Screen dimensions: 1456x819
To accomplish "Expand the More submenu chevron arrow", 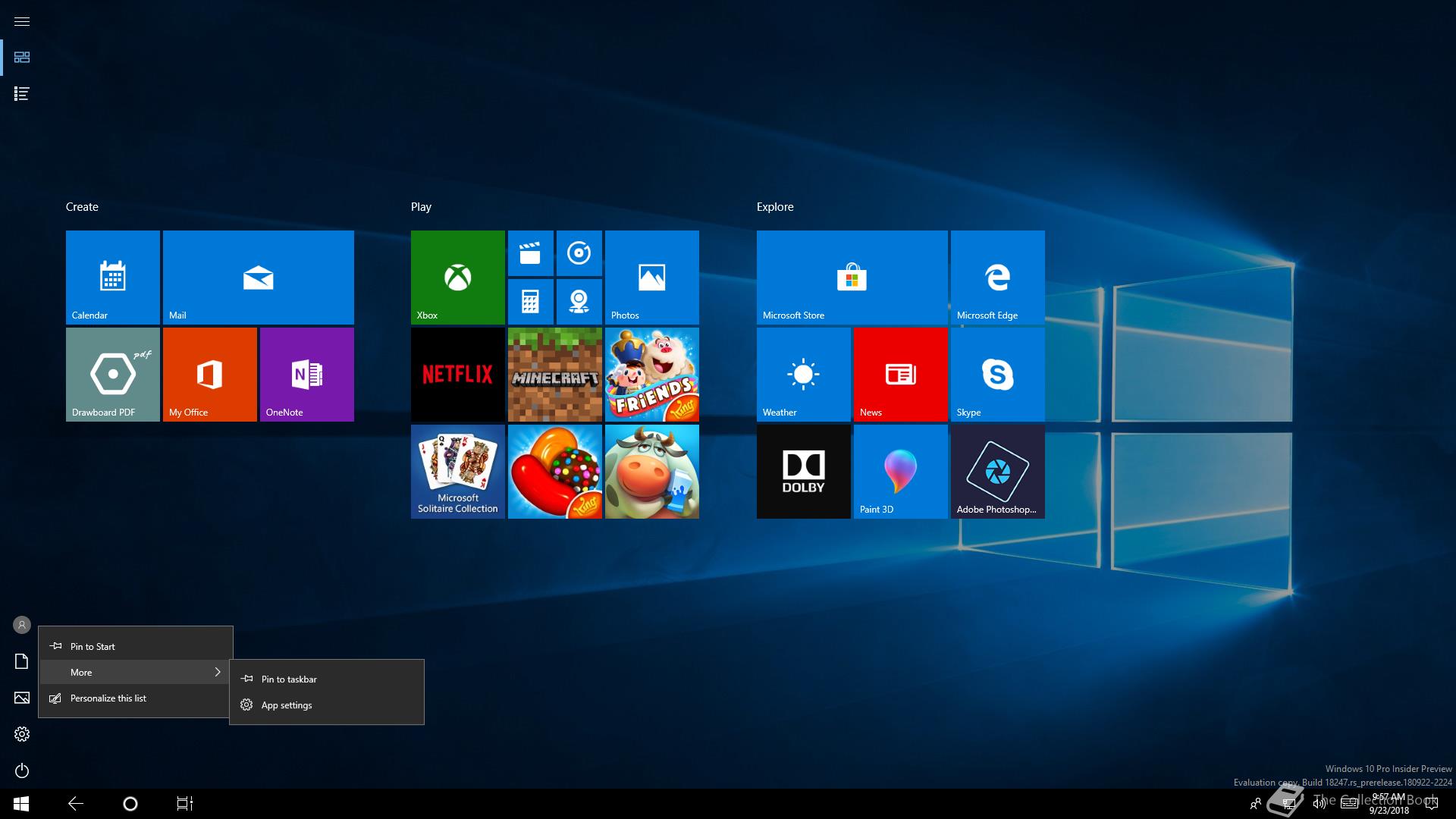I will tap(218, 672).
